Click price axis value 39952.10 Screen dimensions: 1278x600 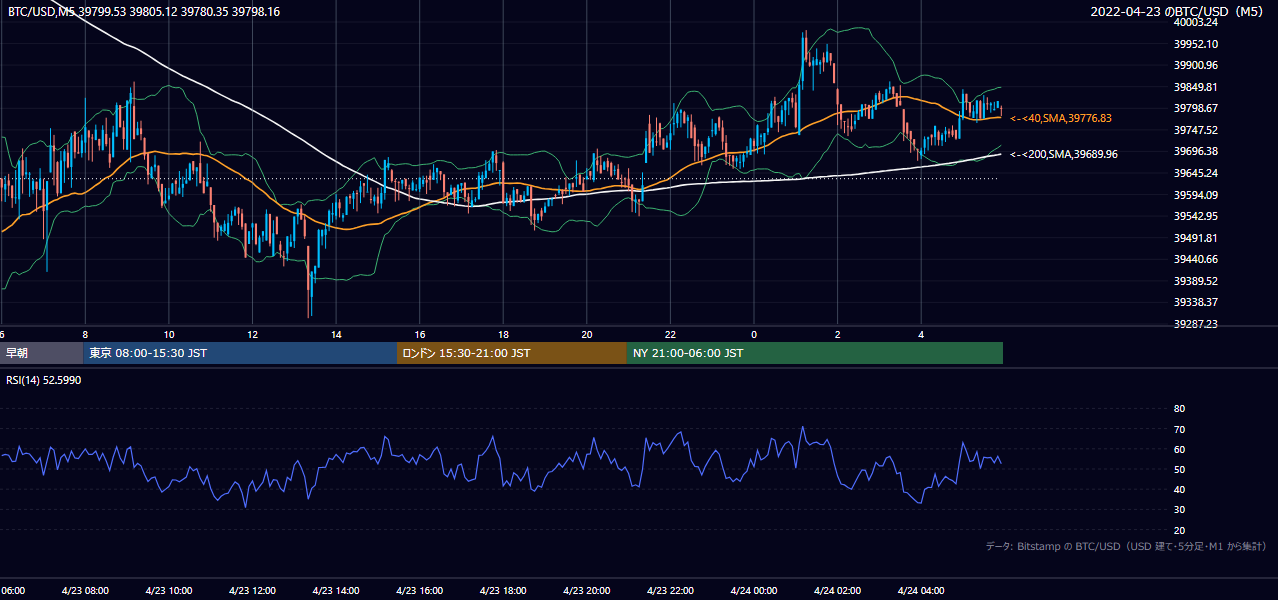pyautogui.click(x=1195, y=44)
